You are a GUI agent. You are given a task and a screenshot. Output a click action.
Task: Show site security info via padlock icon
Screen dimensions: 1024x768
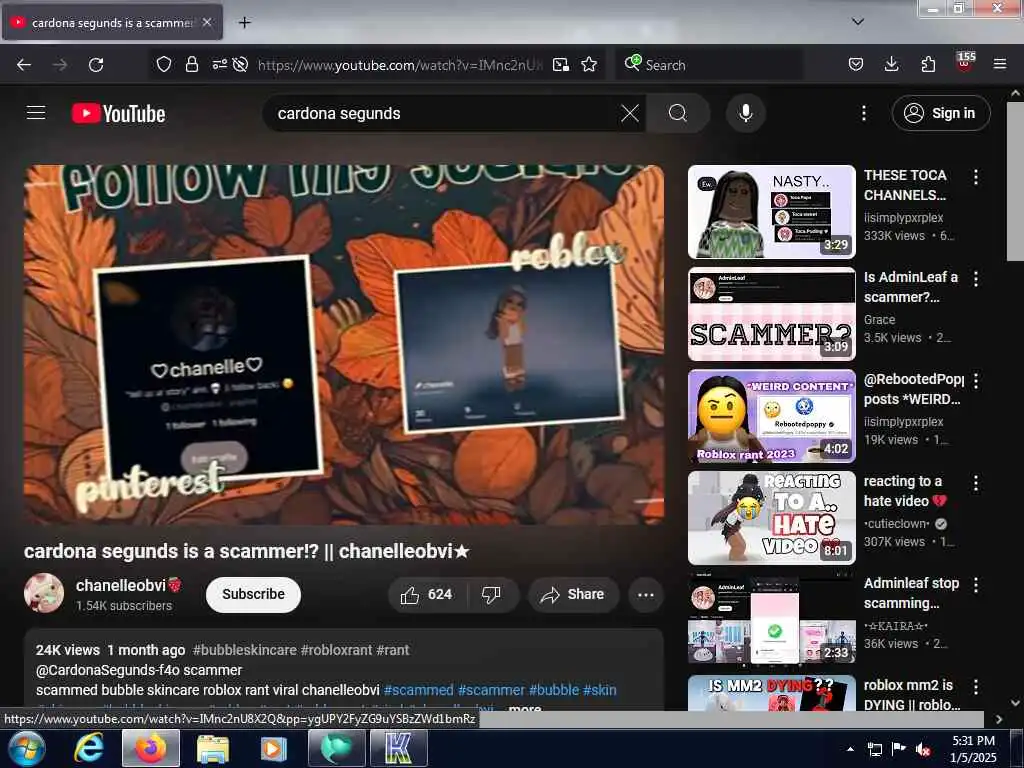point(191,64)
